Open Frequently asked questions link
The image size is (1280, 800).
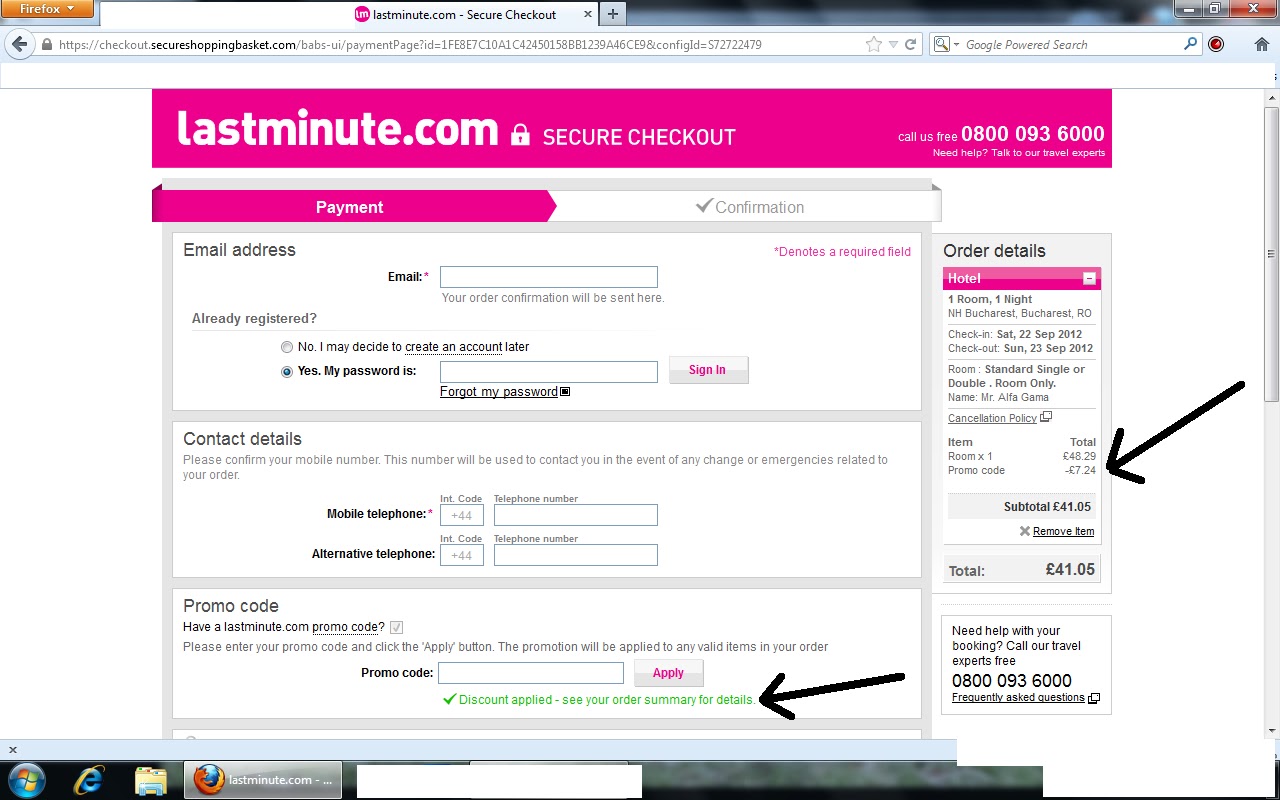[1018, 698]
